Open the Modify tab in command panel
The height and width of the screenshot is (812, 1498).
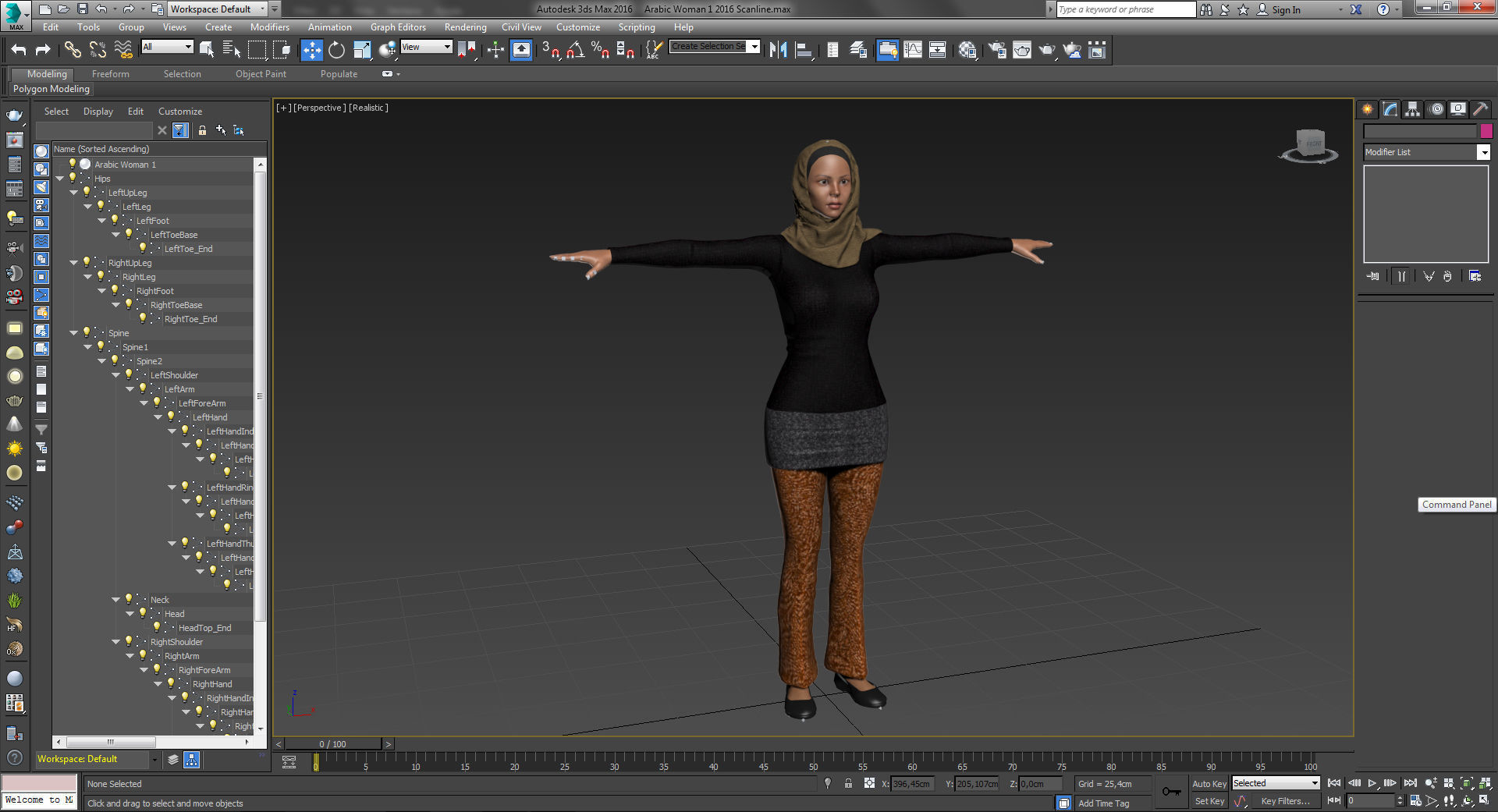pos(1390,109)
